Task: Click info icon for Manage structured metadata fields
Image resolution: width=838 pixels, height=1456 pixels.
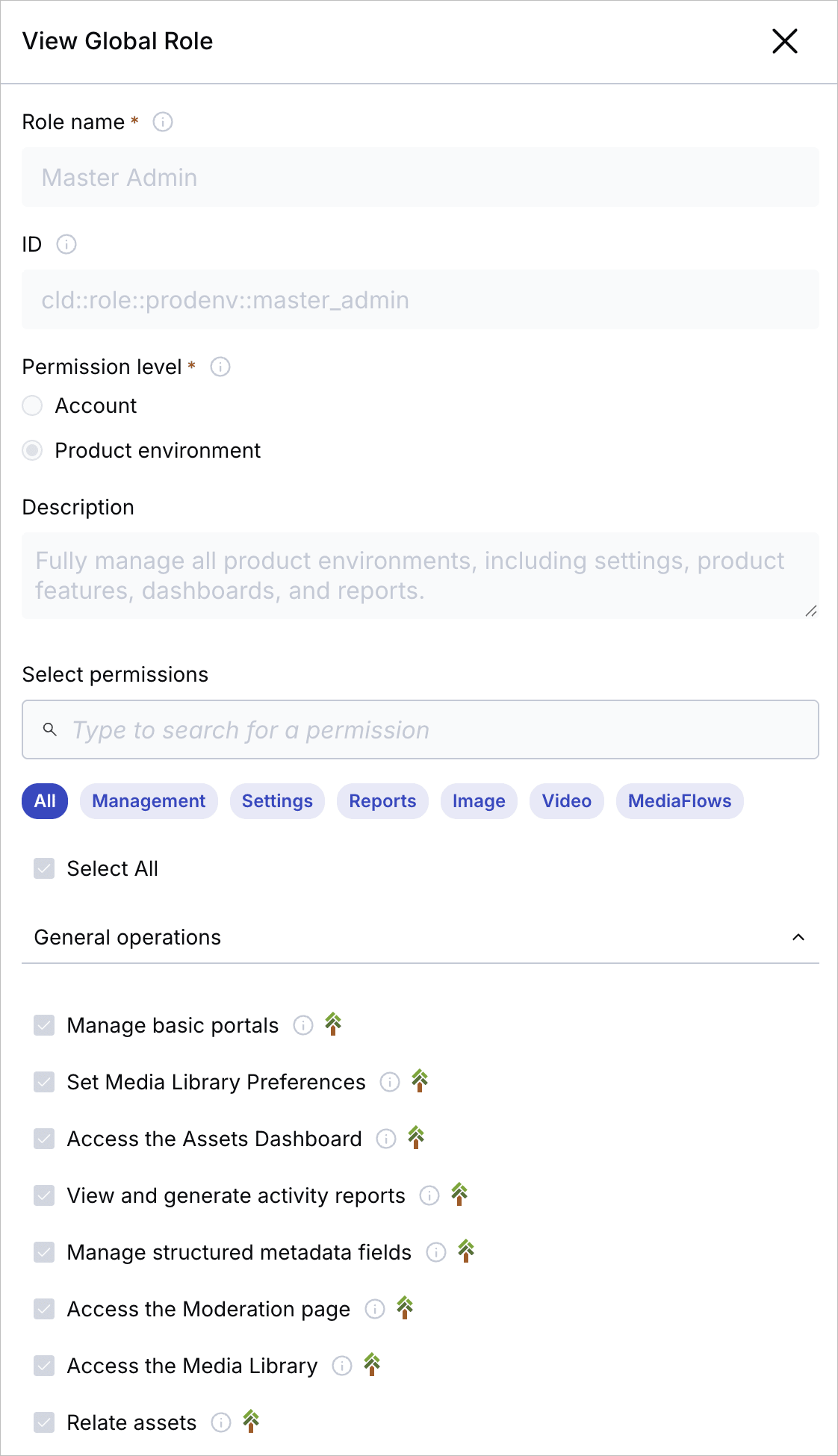Action: 436,1252
